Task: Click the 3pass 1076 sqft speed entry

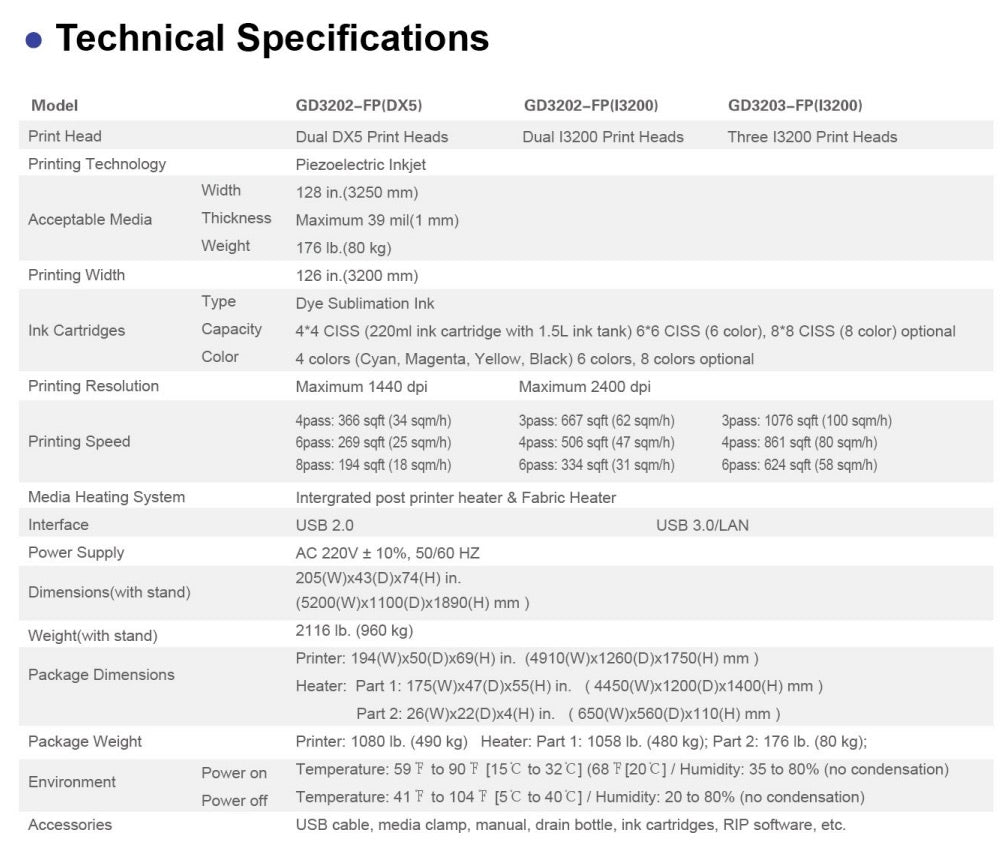Action: 806,421
